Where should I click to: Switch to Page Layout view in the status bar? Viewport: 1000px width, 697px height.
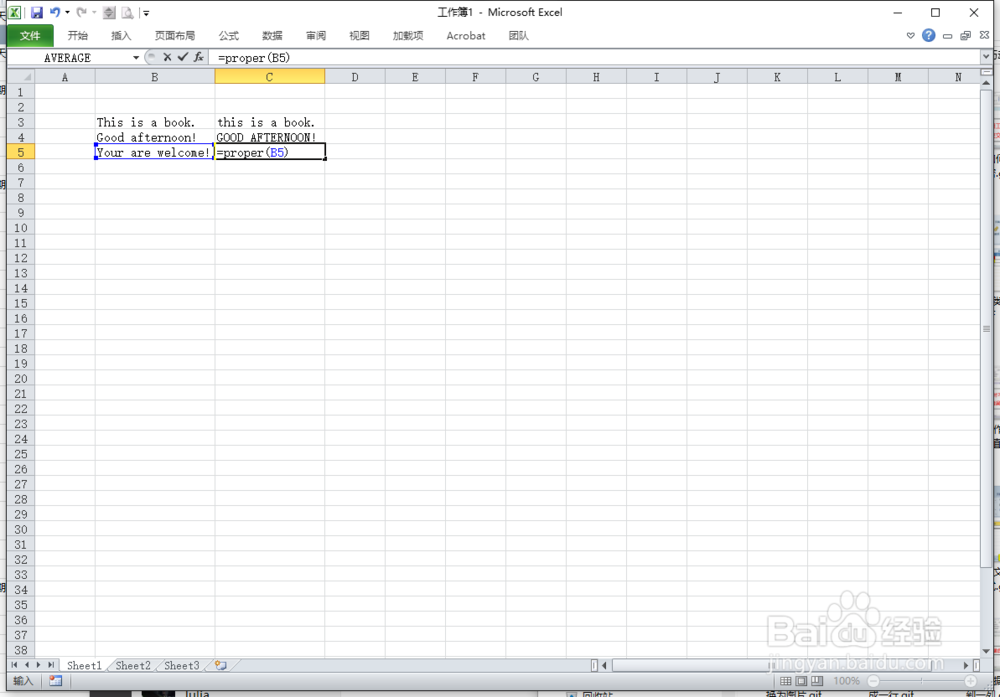(x=801, y=681)
